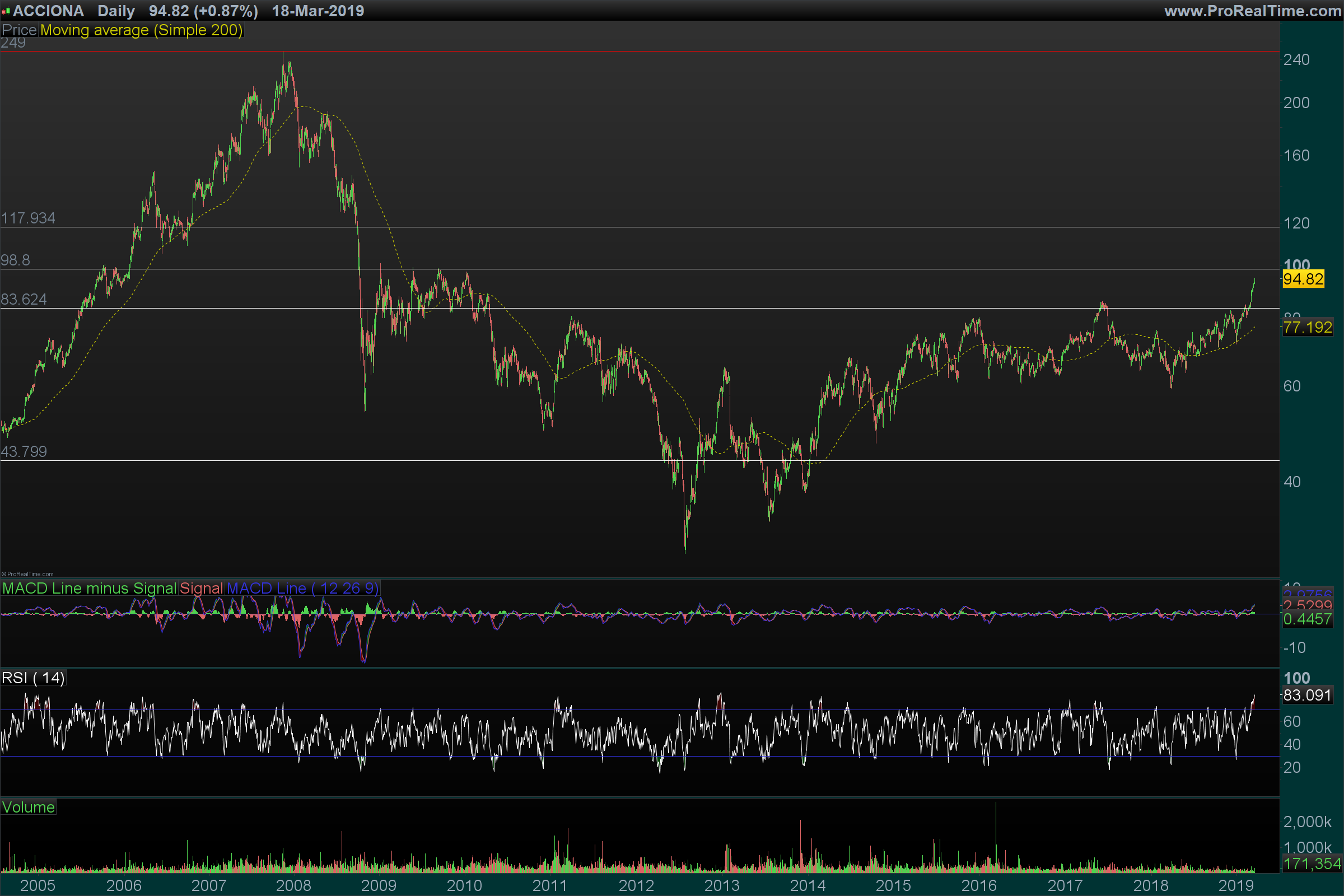Image resolution: width=1344 pixels, height=896 pixels.
Task: Select the red Signal label in MACD panel
Action: [201, 589]
